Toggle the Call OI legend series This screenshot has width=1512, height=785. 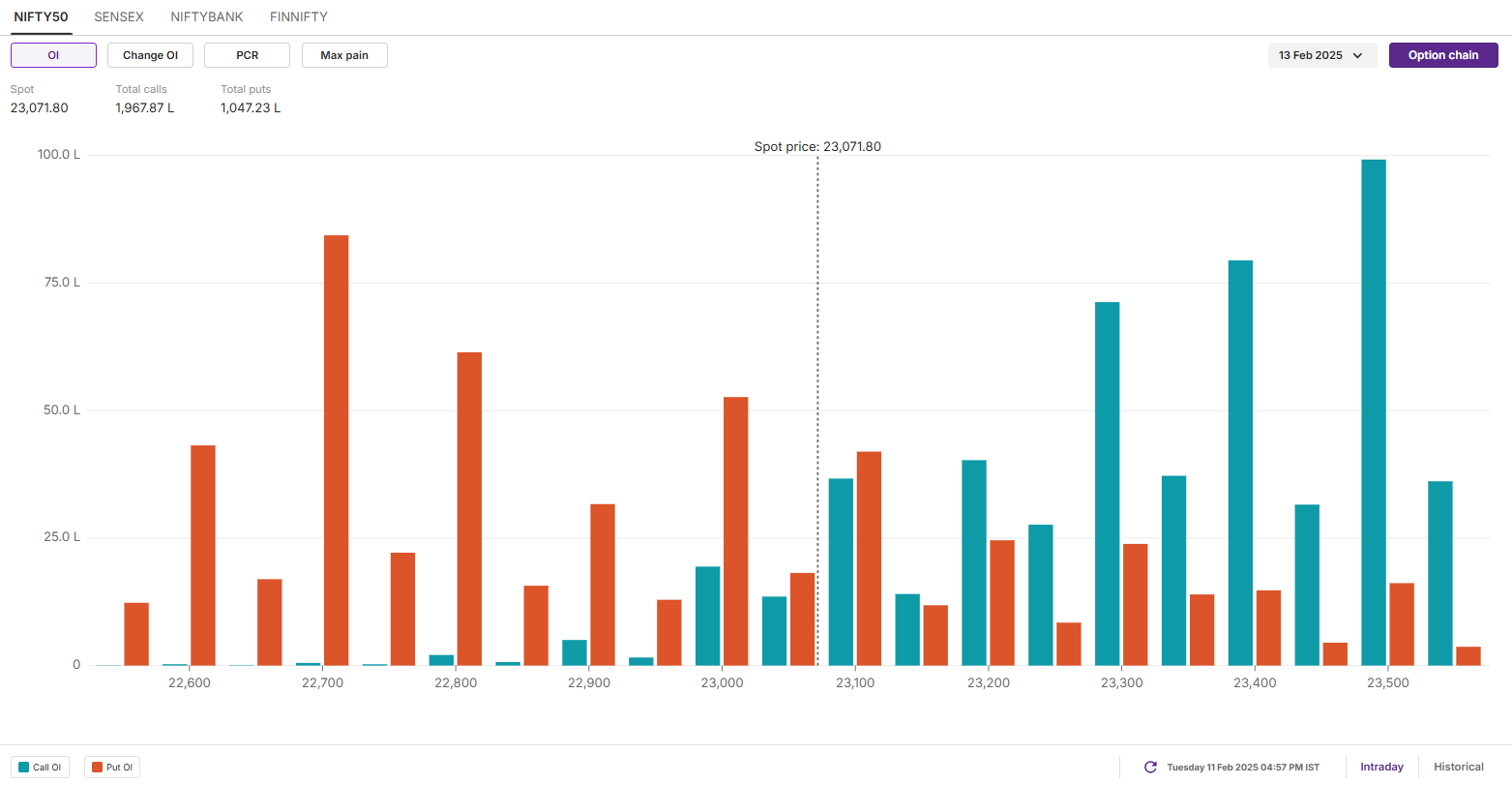tap(40, 768)
